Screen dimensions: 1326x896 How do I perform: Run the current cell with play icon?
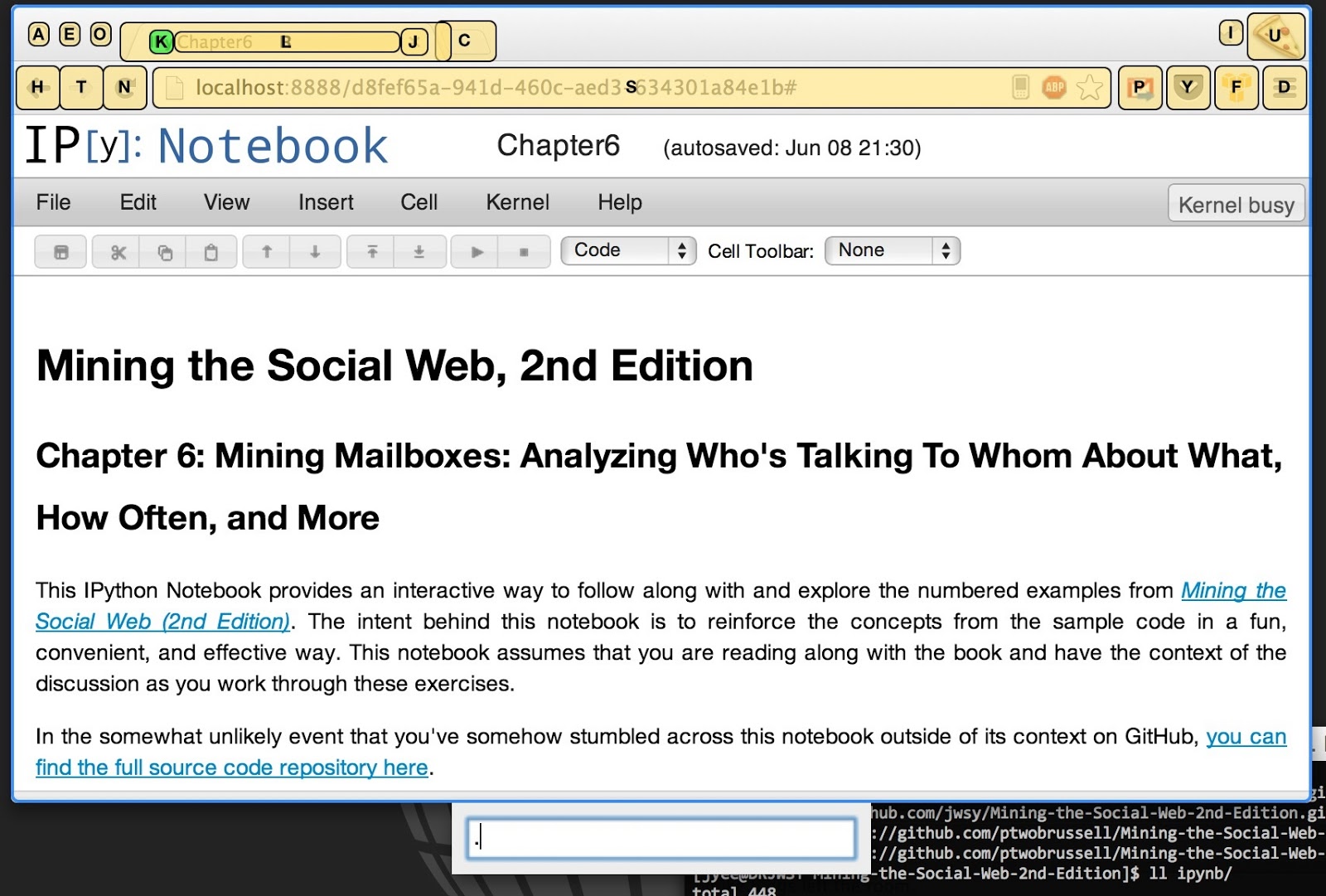[477, 252]
